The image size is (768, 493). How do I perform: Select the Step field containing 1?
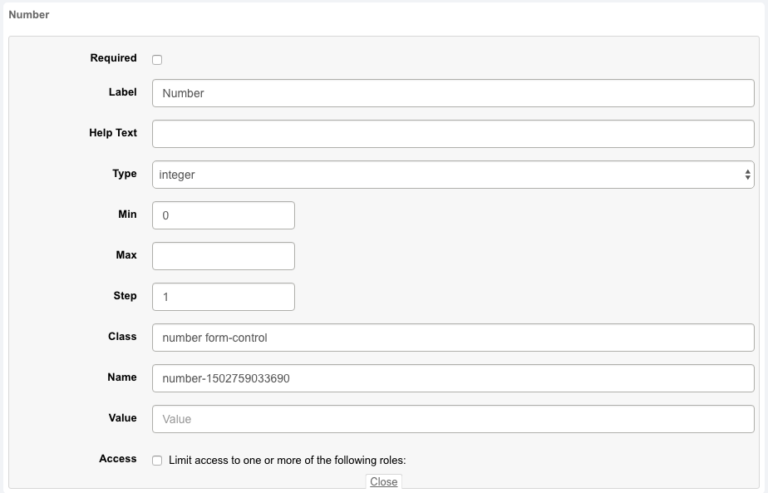[223, 297]
